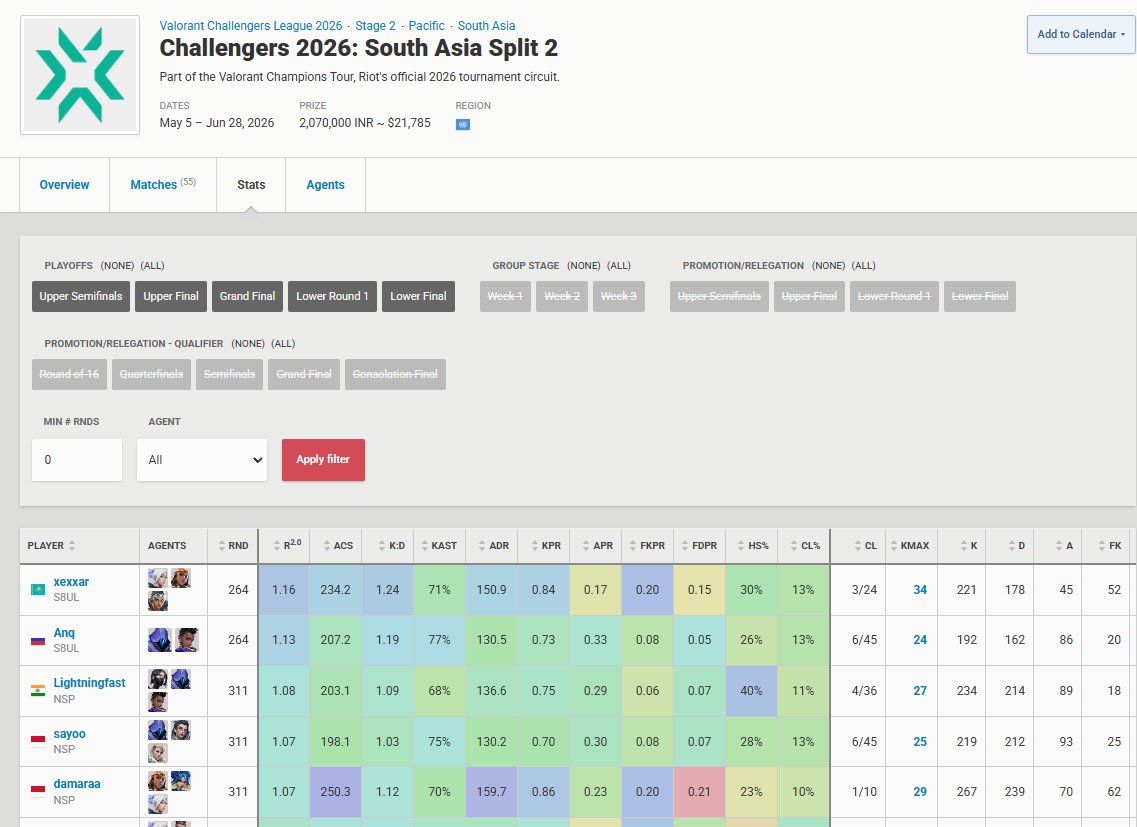Image resolution: width=1137 pixels, height=827 pixels.
Task: Click sayoo's Indonesia flag icon
Action: [x=38, y=741]
